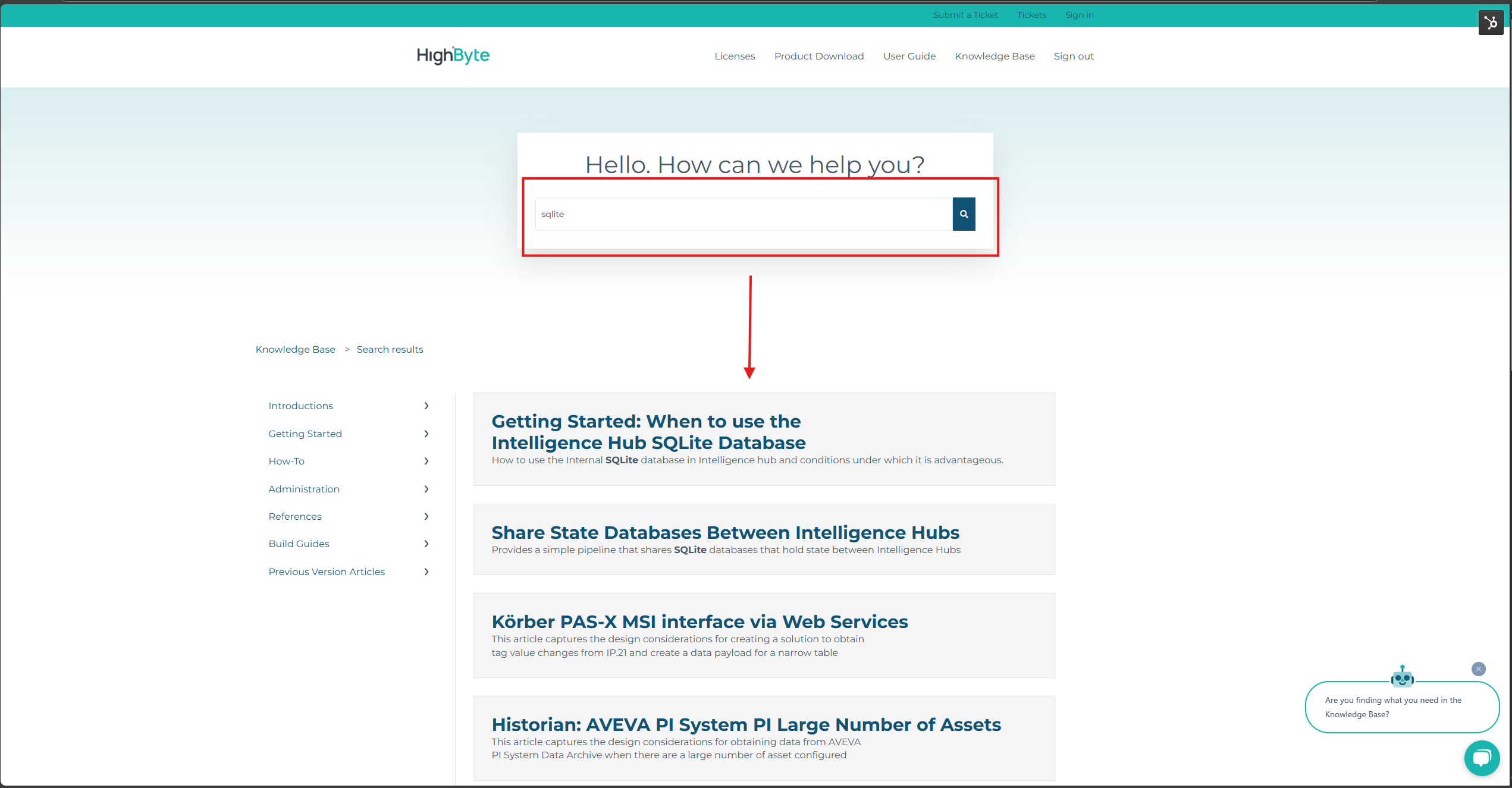
Task: Select How-To sidebar category
Action: (286, 461)
